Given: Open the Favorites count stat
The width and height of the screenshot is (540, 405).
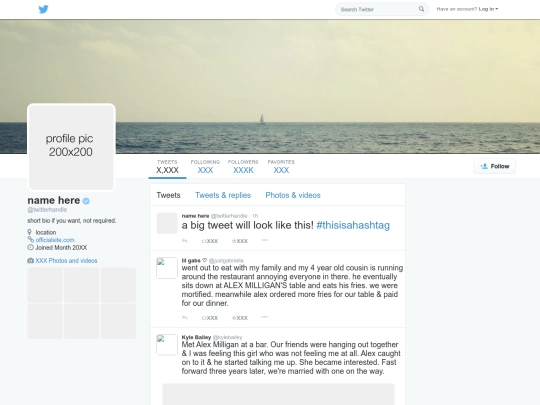Looking at the screenshot, I should pos(281,166).
